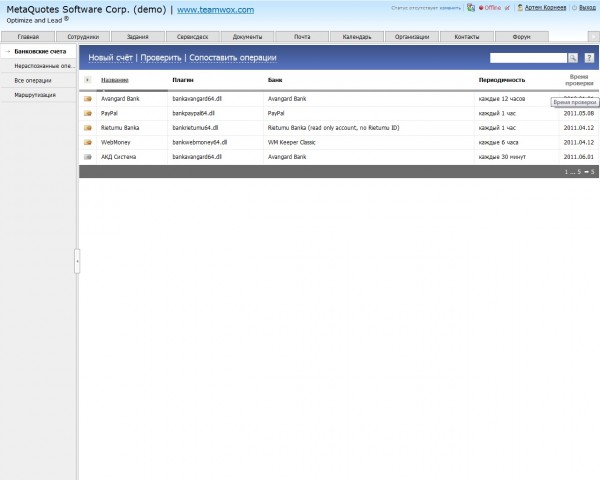Open the Главная tab
Image resolution: width=600 pixels, height=480 pixels.
(28, 37)
